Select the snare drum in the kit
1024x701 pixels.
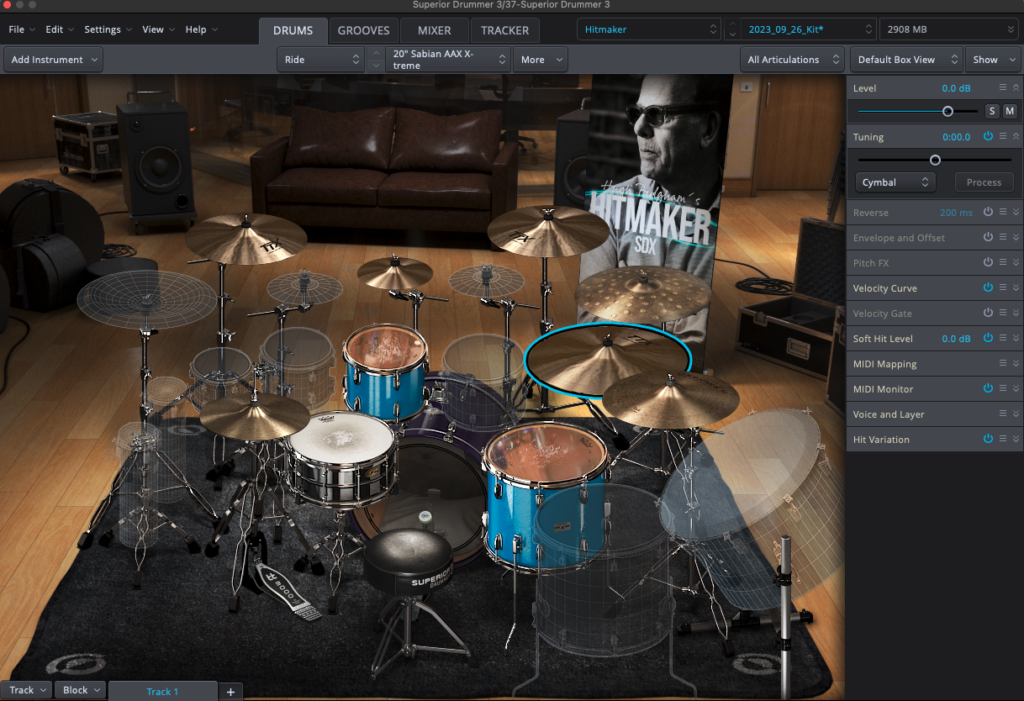click(341, 456)
